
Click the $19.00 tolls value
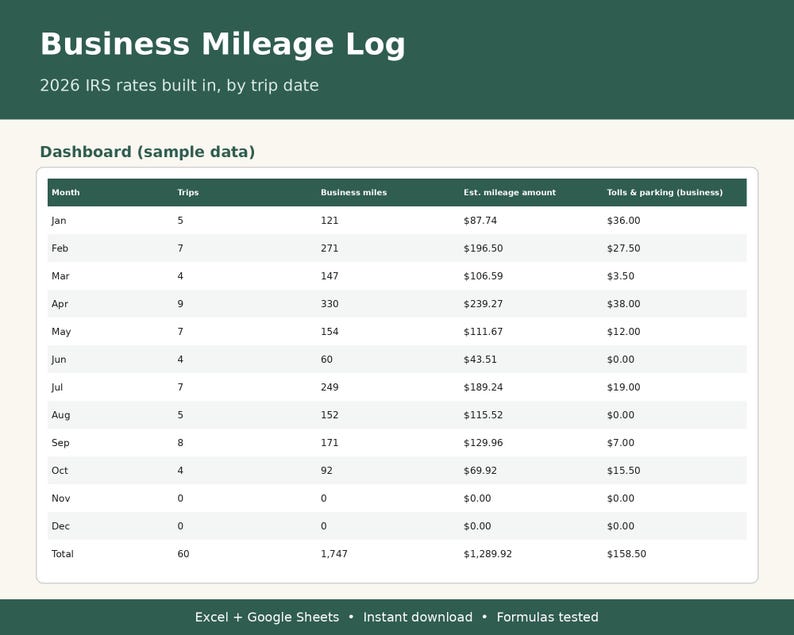(x=623, y=387)
